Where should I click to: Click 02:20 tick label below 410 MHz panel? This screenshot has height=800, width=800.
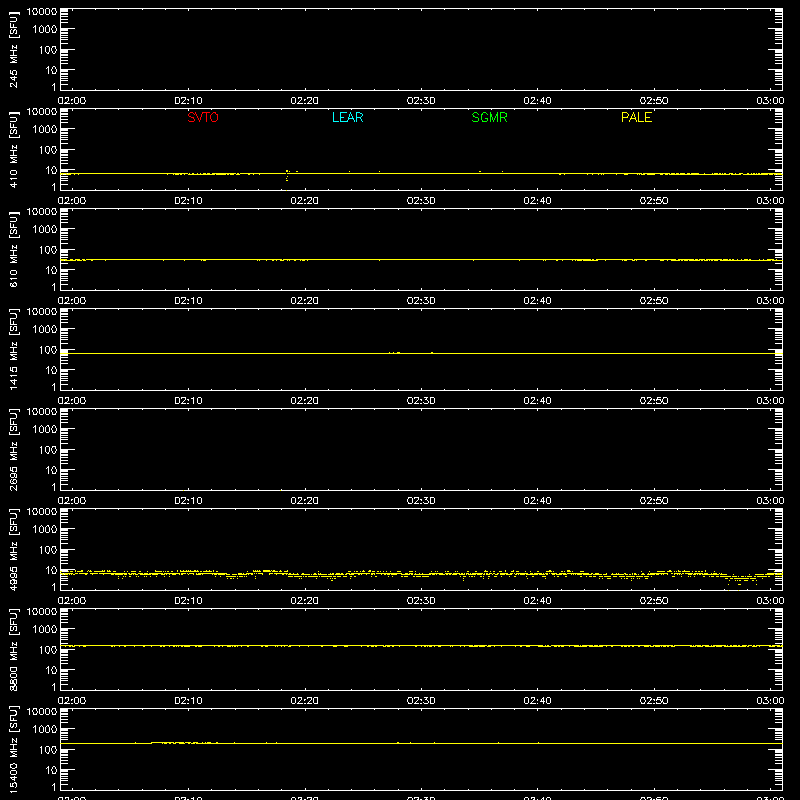305,201
